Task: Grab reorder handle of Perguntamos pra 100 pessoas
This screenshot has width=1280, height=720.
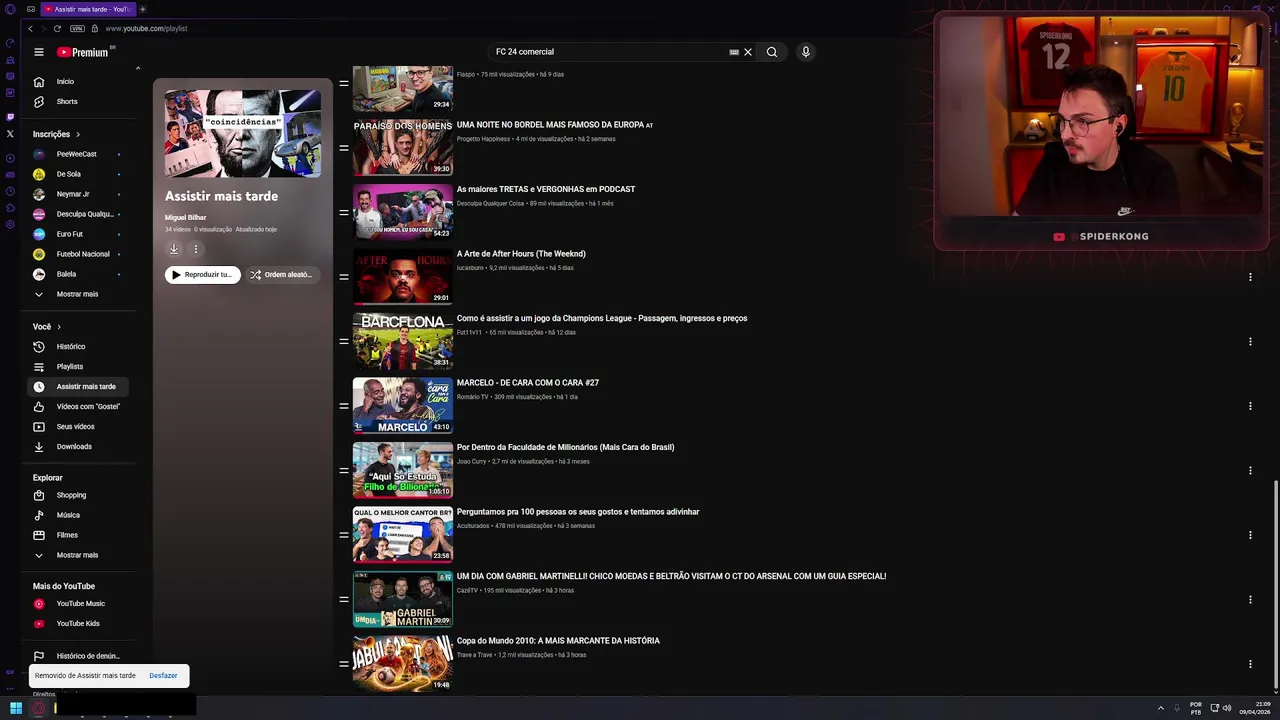Action: click(344, 535)
